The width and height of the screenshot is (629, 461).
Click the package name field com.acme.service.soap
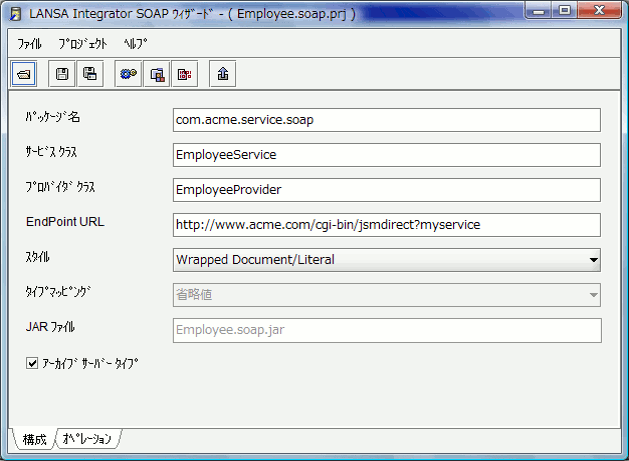[387, 120]
